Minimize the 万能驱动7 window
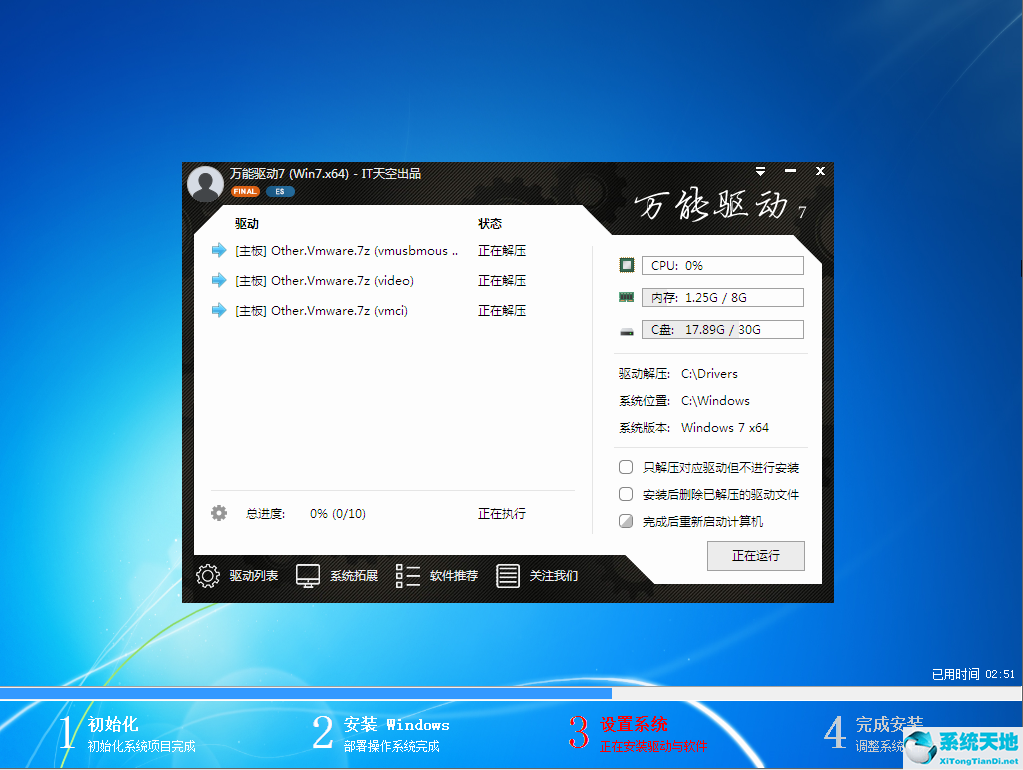1023x770 pixels. pyautogui.click(x=790, y=171)
